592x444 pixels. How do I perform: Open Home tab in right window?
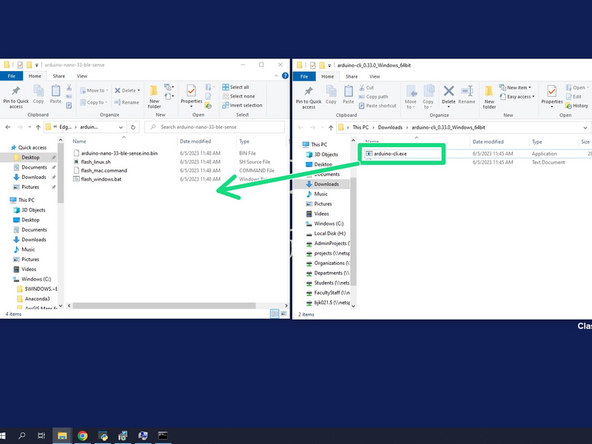point(327,76)
